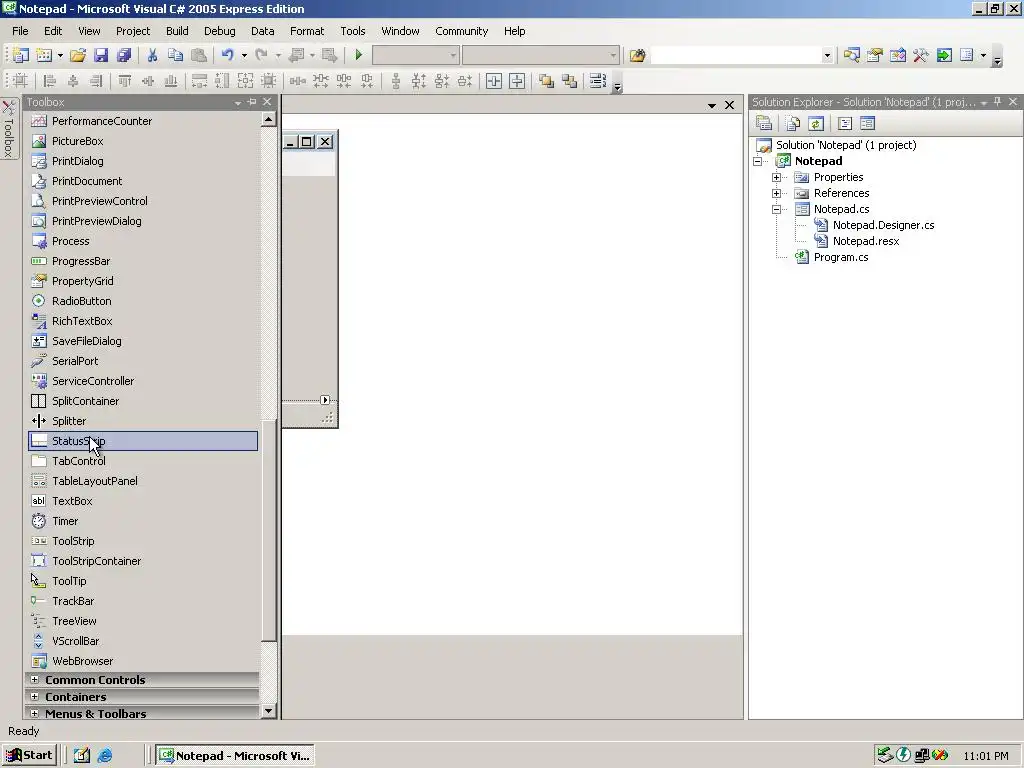1024x768 pixels.
Task: Select Notepad.resx file
Action: 866,241
